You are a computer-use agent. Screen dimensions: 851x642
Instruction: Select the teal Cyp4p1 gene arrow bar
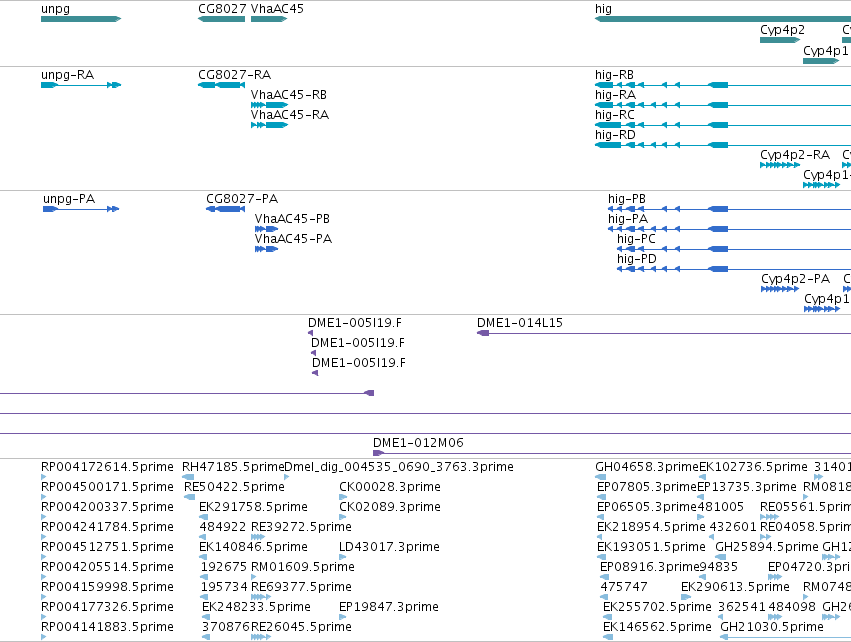[x=821, y=61]
